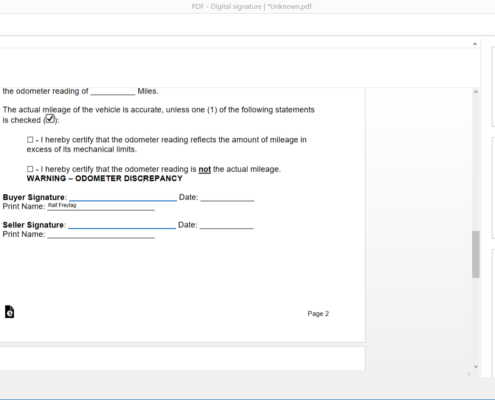This screenshot has height=400, width=495.
Task: Click the seller's Date field
Action: pyautogui.click(x=227, y=225)
